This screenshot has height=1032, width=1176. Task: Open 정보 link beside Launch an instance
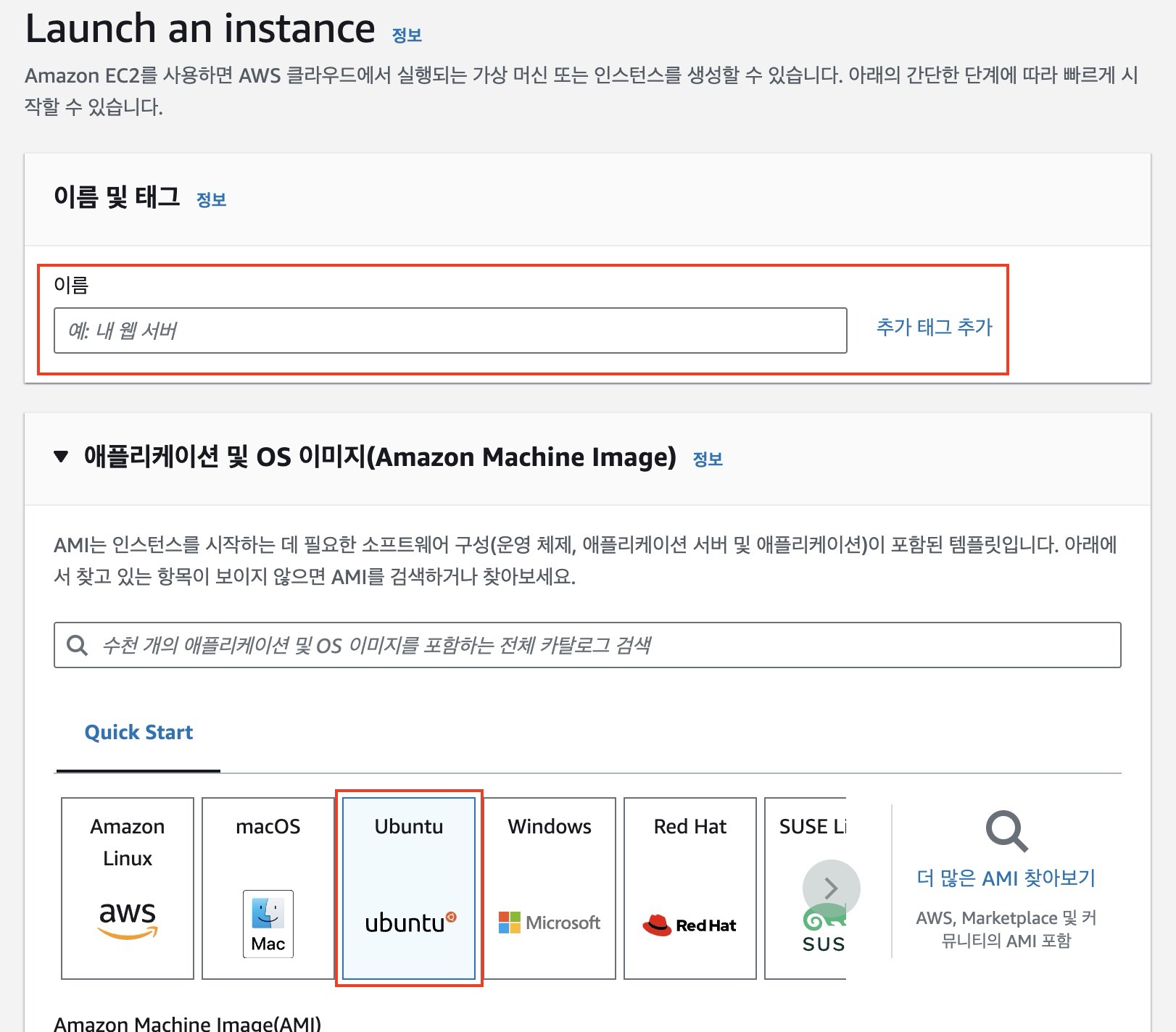[x=407, y=35]
